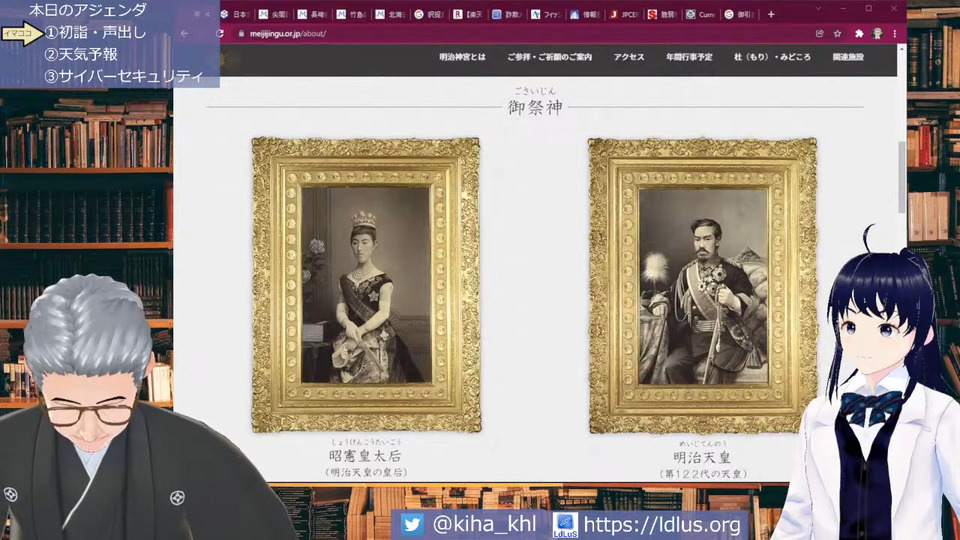Switch to the 御引 tab
Image resolution: width=960 pixels, height=540 pixels.
tap(740, 14)
